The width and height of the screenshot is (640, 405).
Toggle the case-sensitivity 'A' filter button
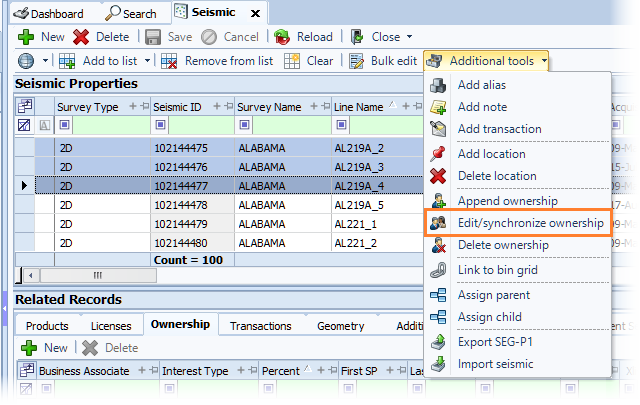click(44, 125)
